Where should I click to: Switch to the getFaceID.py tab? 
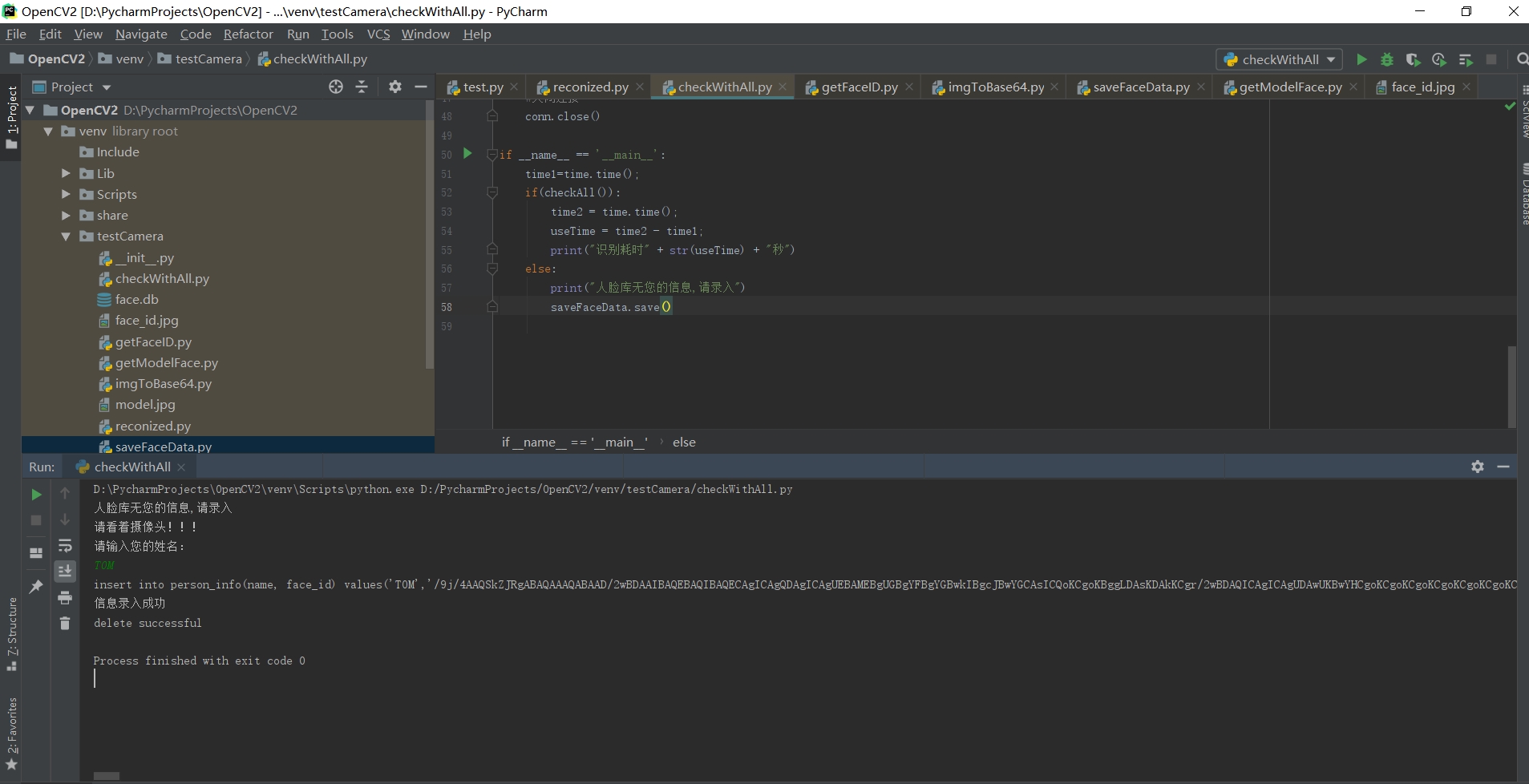(859, 87)
